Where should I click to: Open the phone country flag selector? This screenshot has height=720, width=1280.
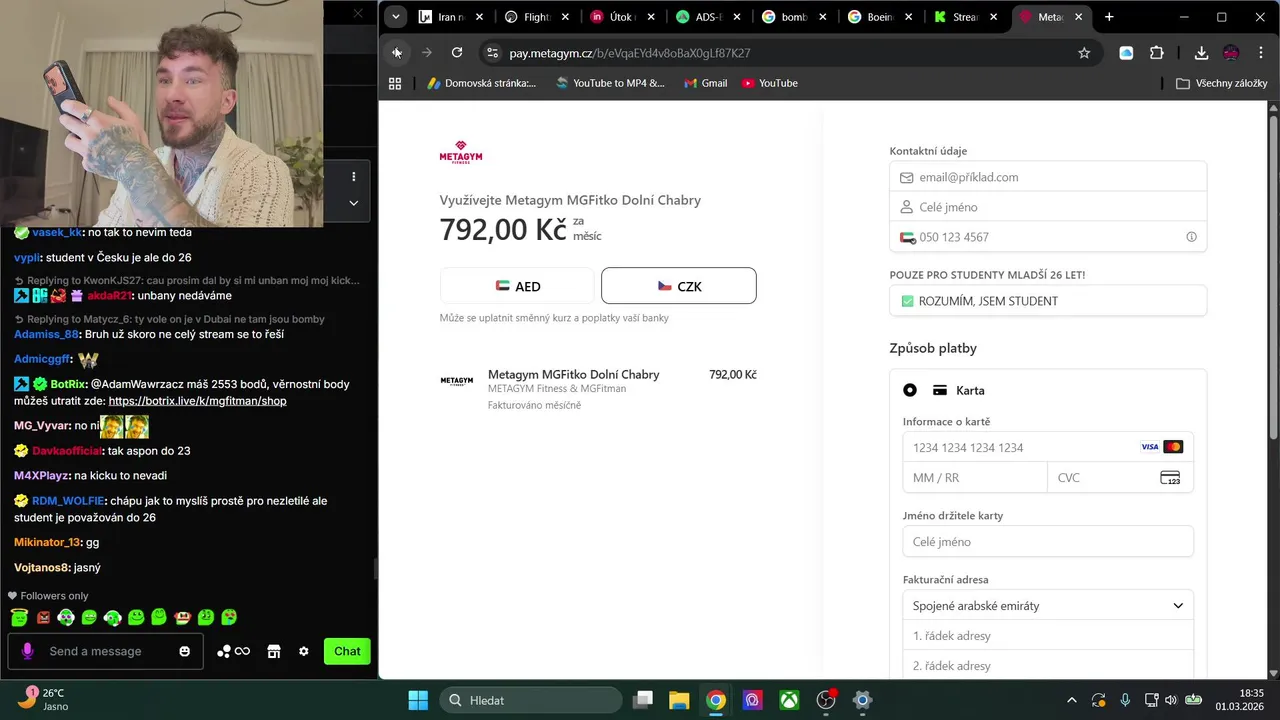[908, 238]
